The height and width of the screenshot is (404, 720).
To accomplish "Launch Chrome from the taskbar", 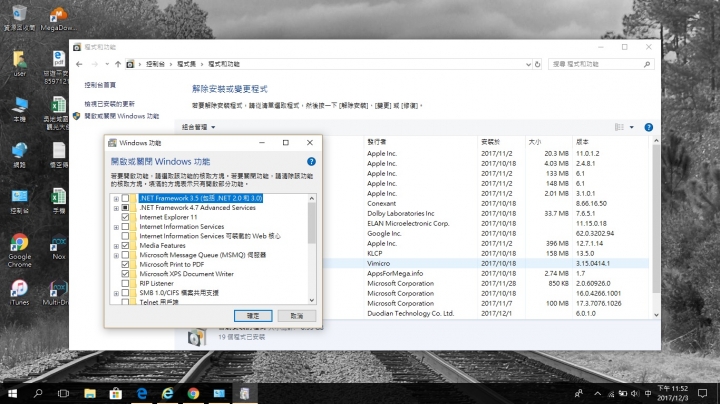I will tap(193, 393).
